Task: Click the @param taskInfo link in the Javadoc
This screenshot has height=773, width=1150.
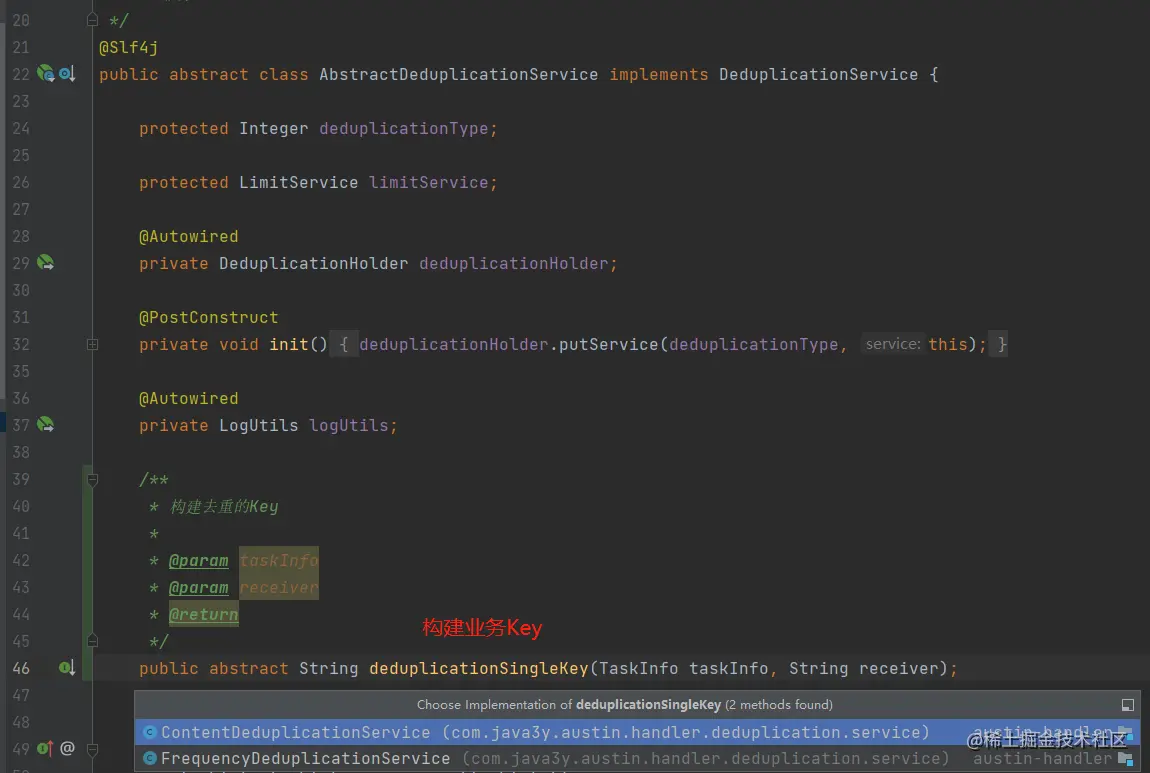Action: (199, 560)
